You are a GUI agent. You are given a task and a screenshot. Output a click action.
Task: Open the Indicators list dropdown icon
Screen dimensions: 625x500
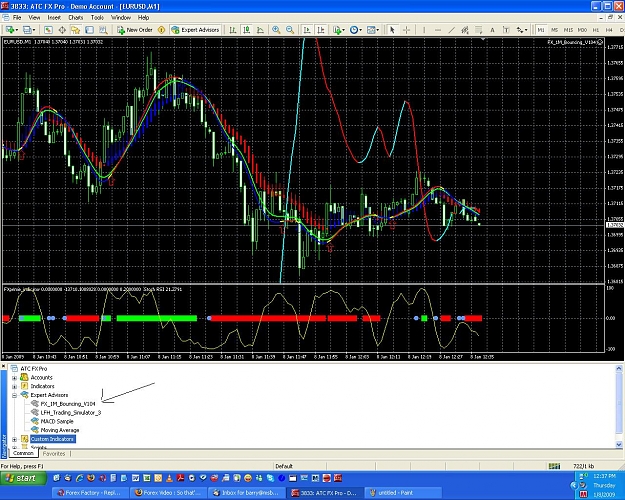click(x=338, y=30)
